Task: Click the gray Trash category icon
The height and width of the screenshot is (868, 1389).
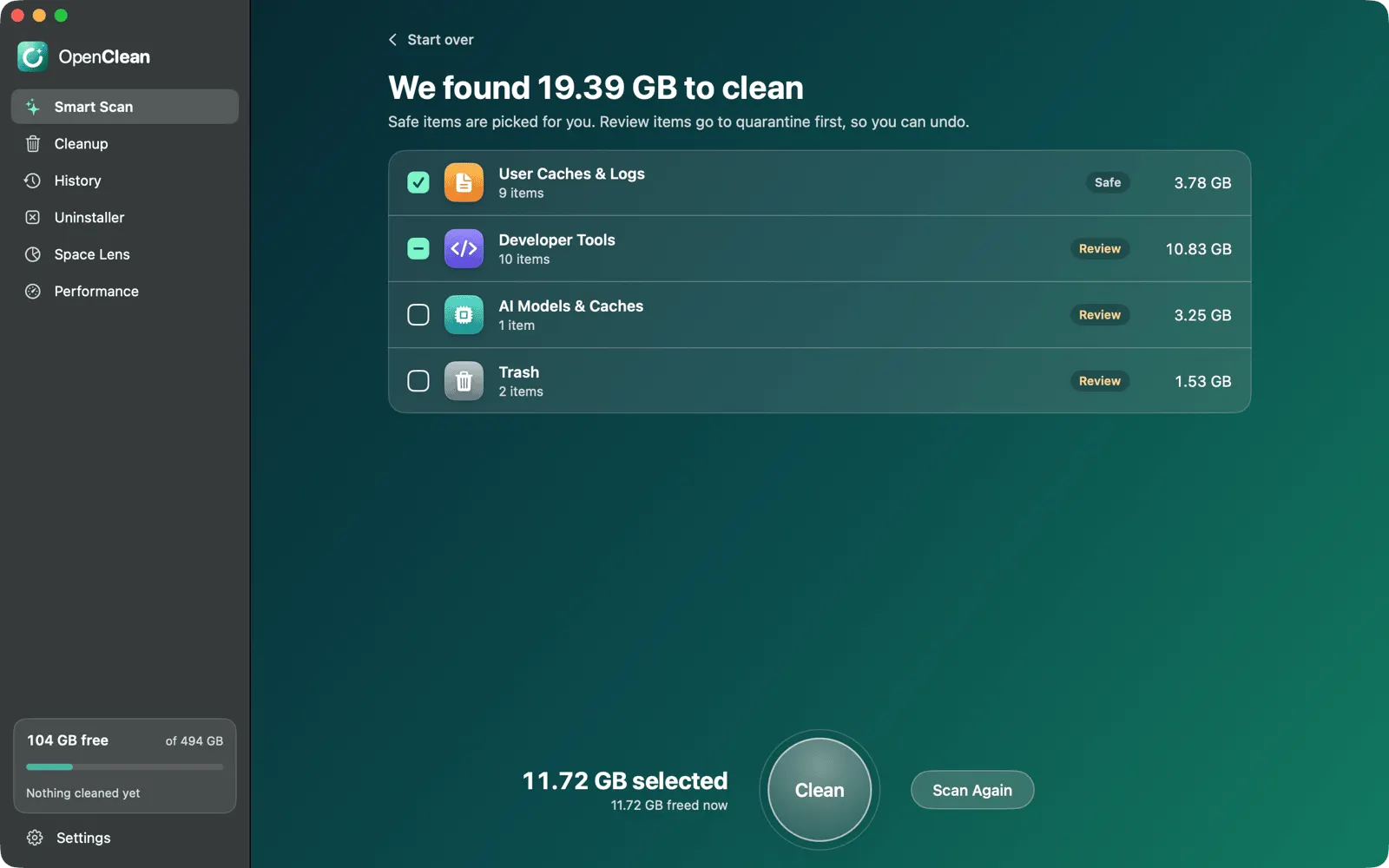Action: click(x=464, y=380)
